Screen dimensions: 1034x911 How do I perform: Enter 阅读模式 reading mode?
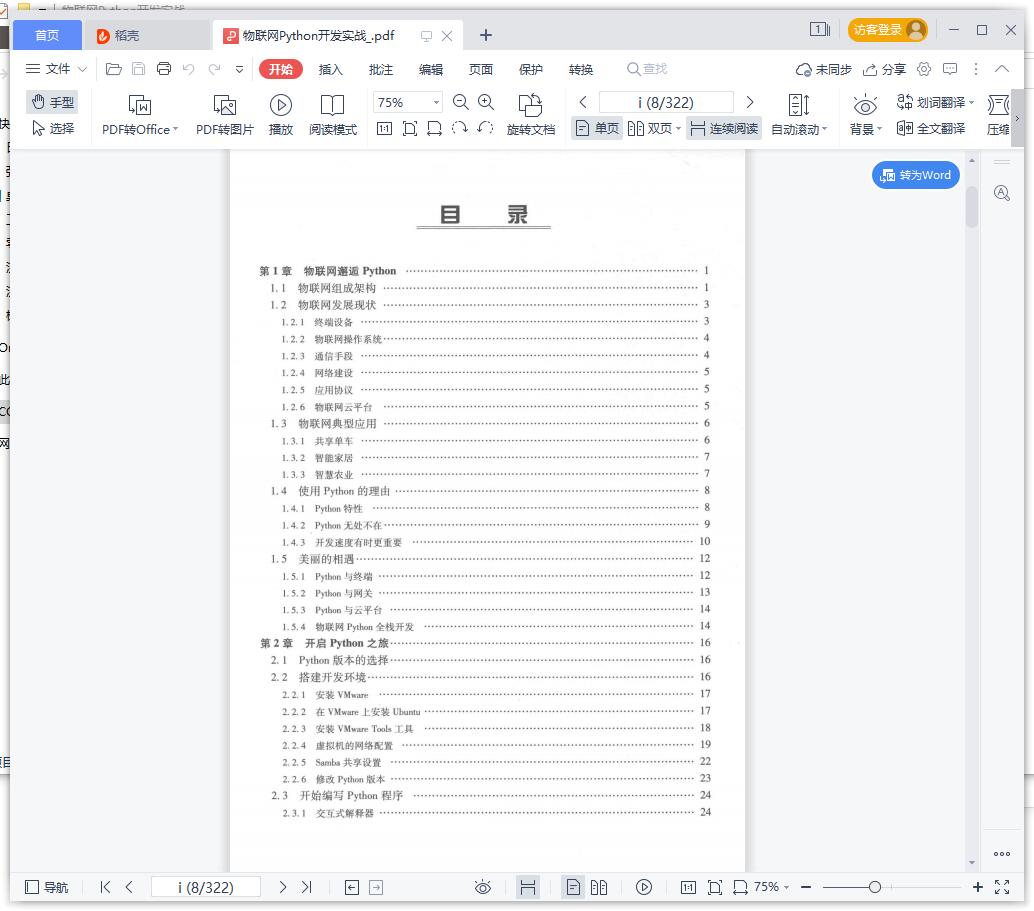pyautogui.click(x=333, y=115)
